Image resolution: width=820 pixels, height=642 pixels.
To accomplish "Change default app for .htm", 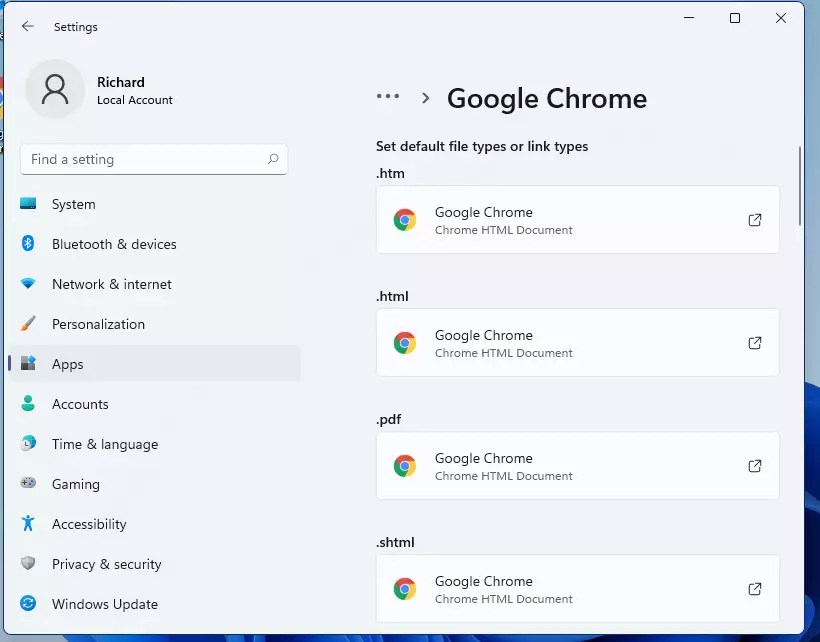I will tap(577, 220).
